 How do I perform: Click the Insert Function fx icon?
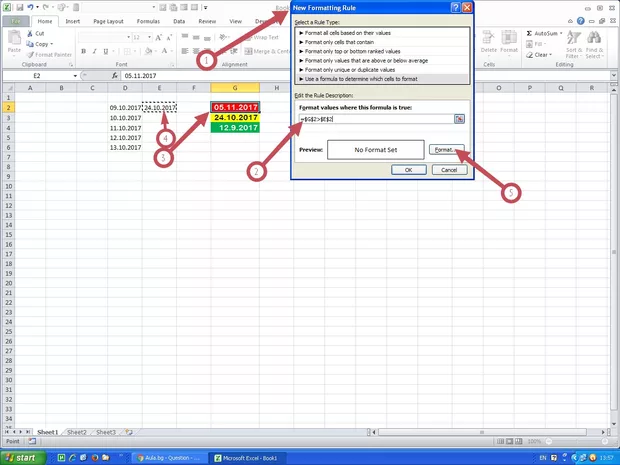click(x=115, y=76)
